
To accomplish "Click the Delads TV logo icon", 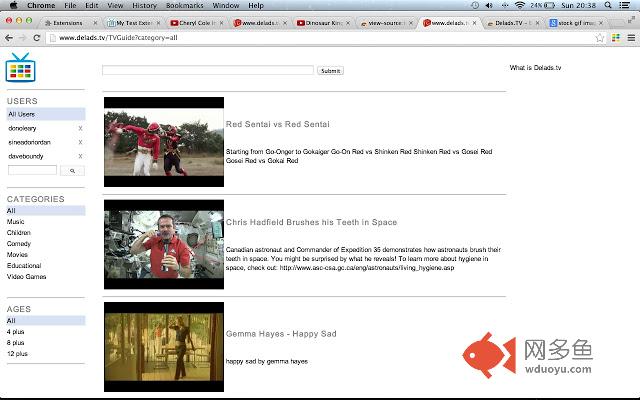I will [x=20, y=68].
